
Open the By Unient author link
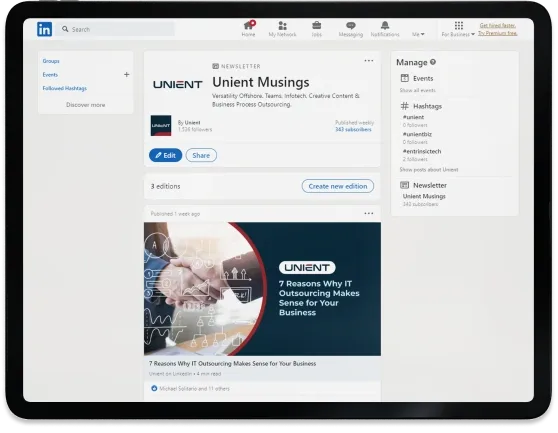tap(189, 122)
